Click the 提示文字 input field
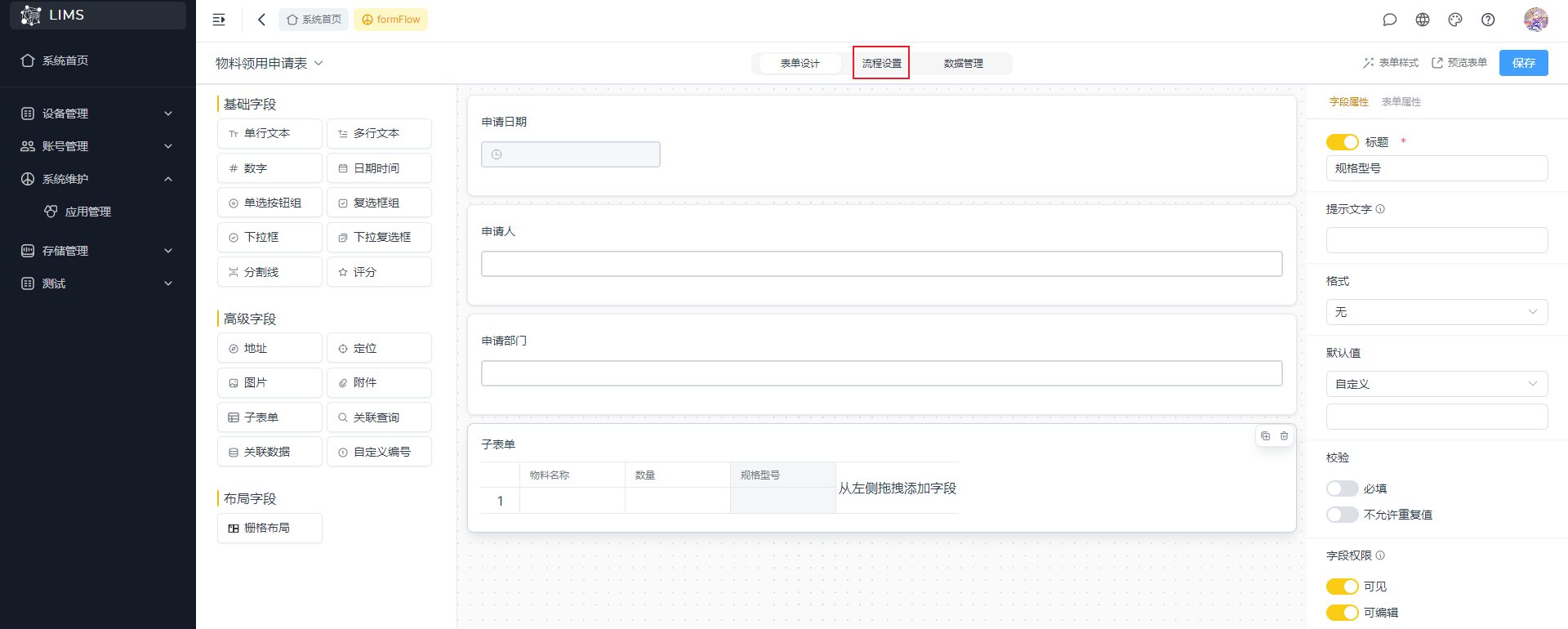The image size is (1568, 629). pyautogui.click(x=1437, y=240)
